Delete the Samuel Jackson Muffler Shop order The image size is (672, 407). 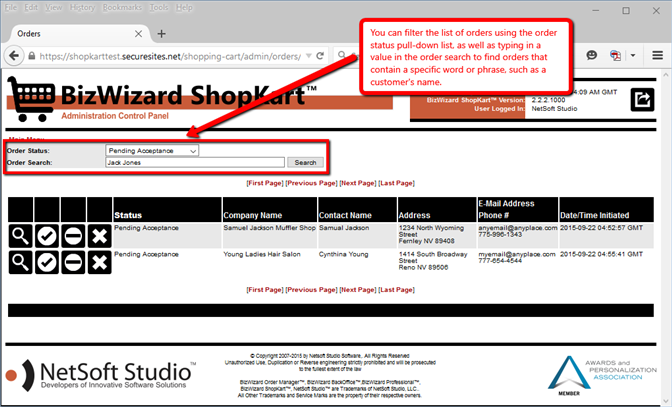coord(99,236)
